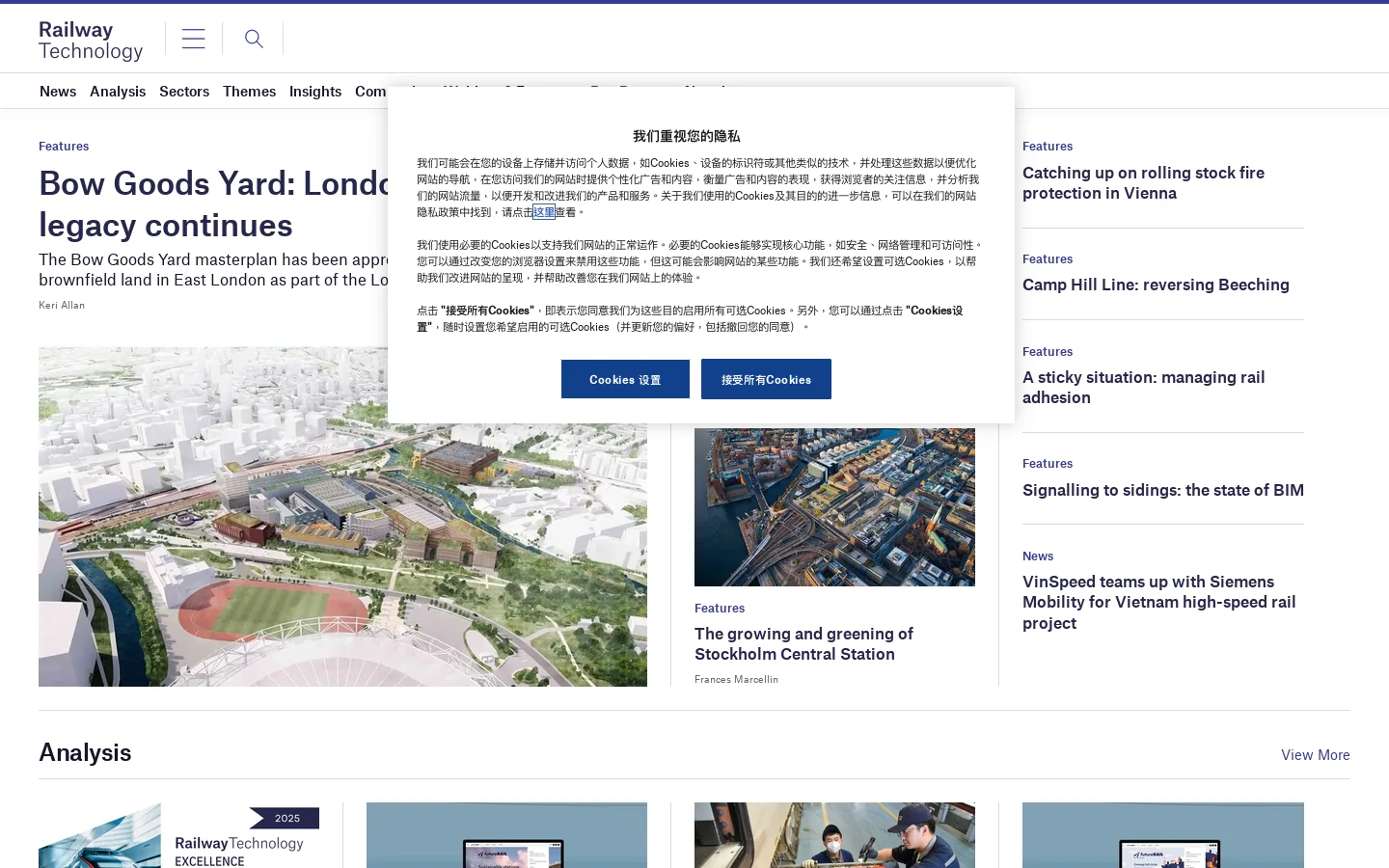
Task: Click the Railway Technology logo
Action: tap(91, 41)
